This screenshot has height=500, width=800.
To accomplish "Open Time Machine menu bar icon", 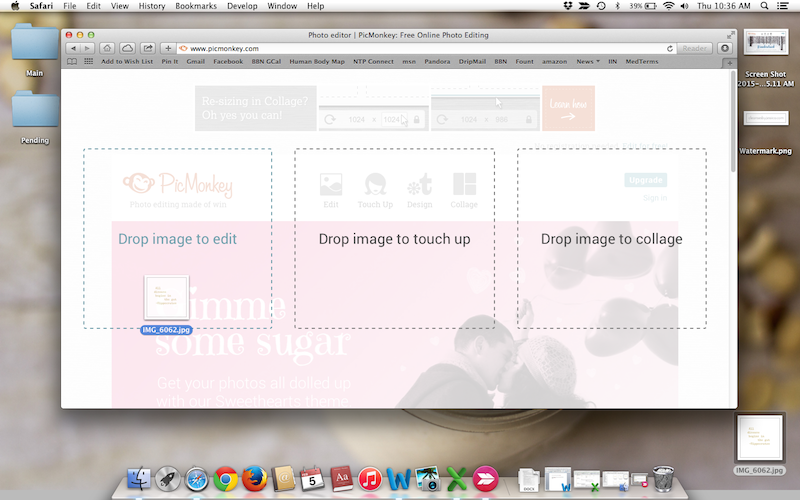I will (601, 6).
